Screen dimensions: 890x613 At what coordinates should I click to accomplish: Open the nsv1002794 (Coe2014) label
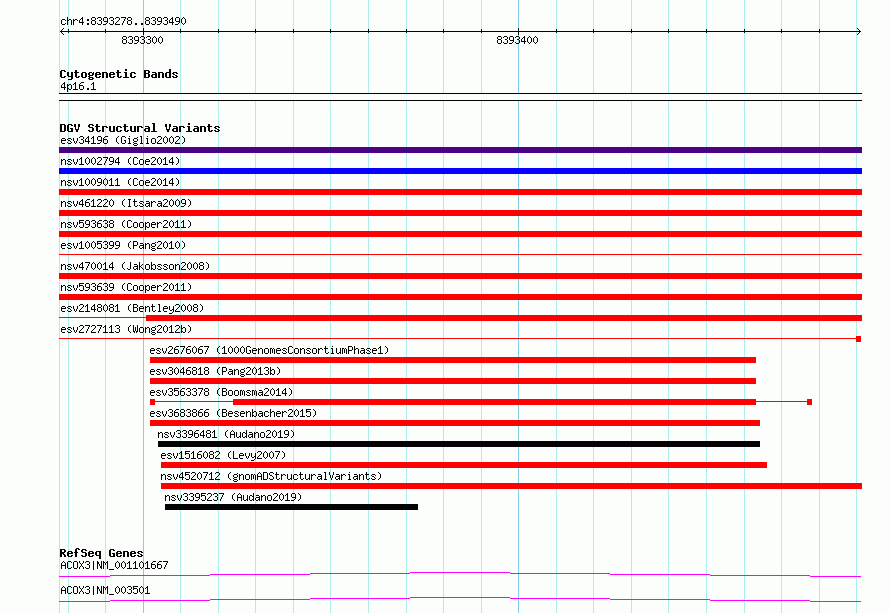(x=120, y=161)
